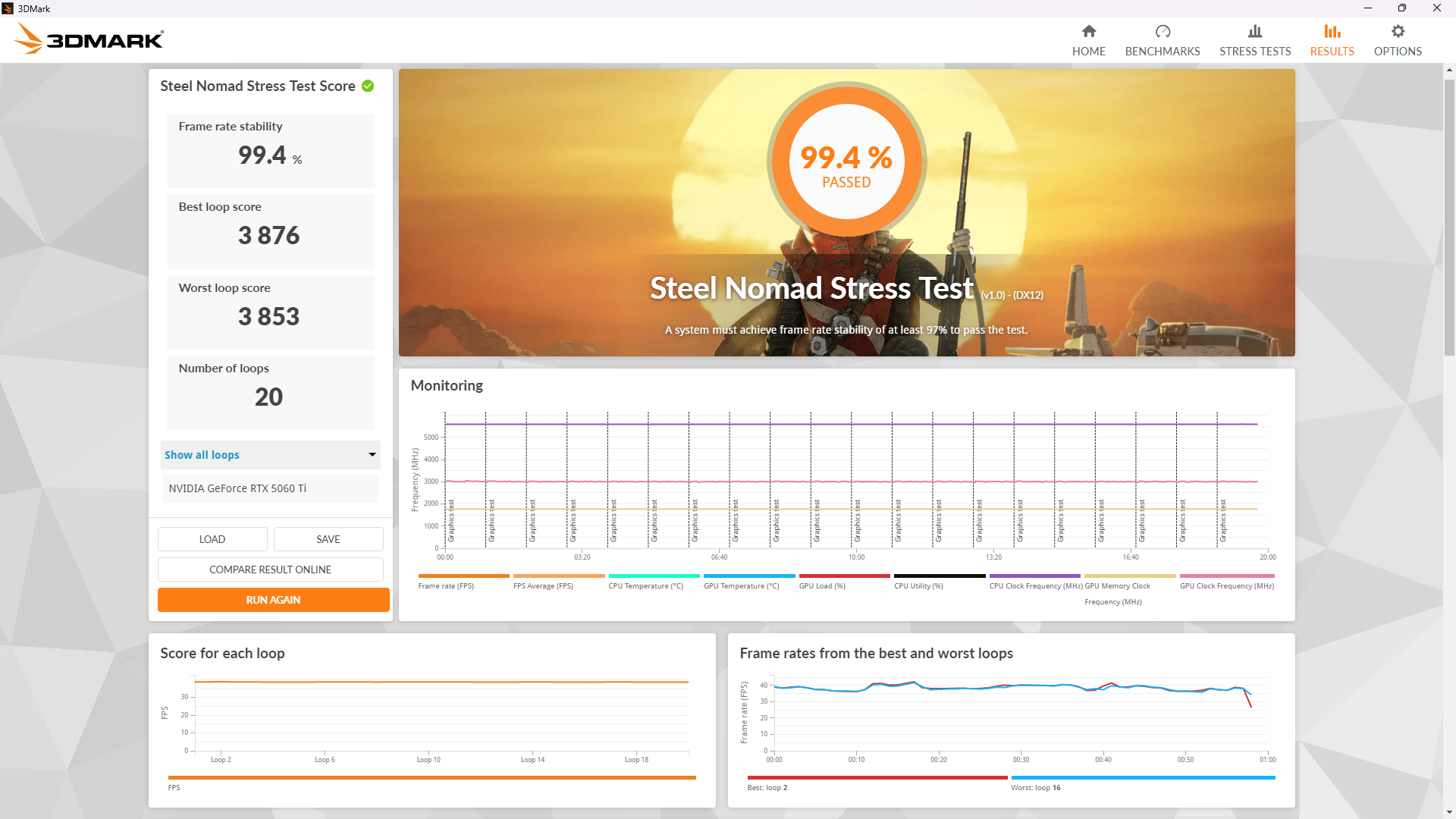Toggle CPU Clock Frequency legend series
The height and width of the screenshot is (819, 1456).
coord(1036,585)
